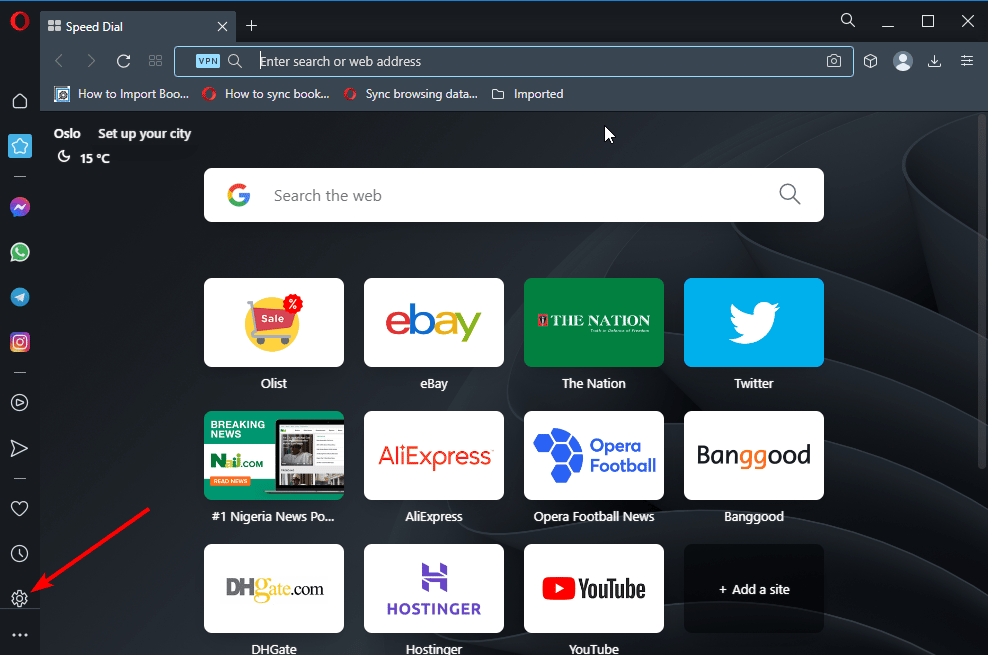Open 'How to Import Boo...' bookmark
The width and height of the screenshot is (988, 655).
[122, 94]
